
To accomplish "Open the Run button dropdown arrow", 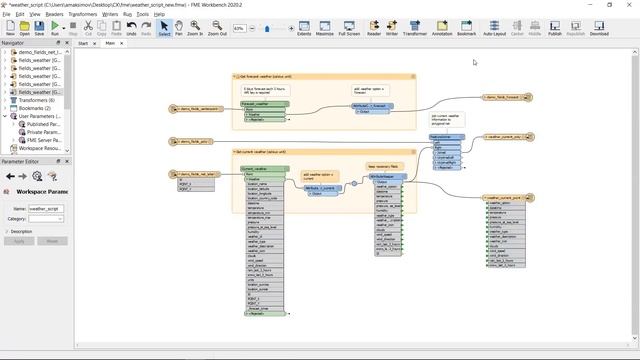I will tap(63, 29).
